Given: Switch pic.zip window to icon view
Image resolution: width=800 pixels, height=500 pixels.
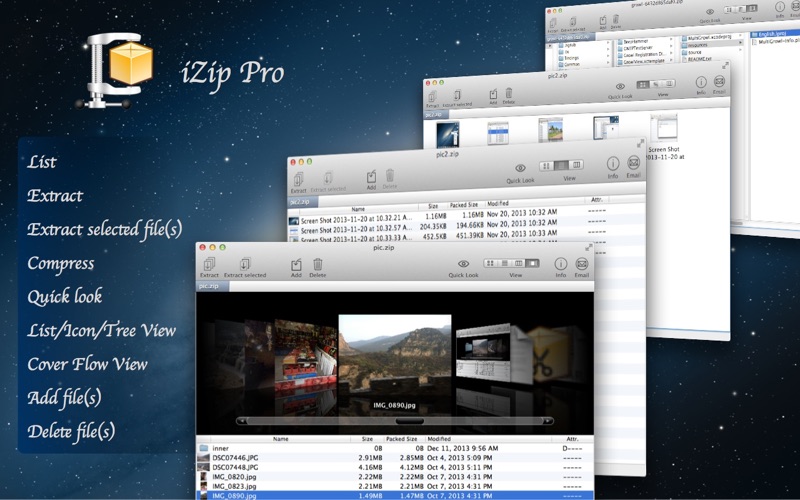Looking at the screenshot, I should (490, 263).
